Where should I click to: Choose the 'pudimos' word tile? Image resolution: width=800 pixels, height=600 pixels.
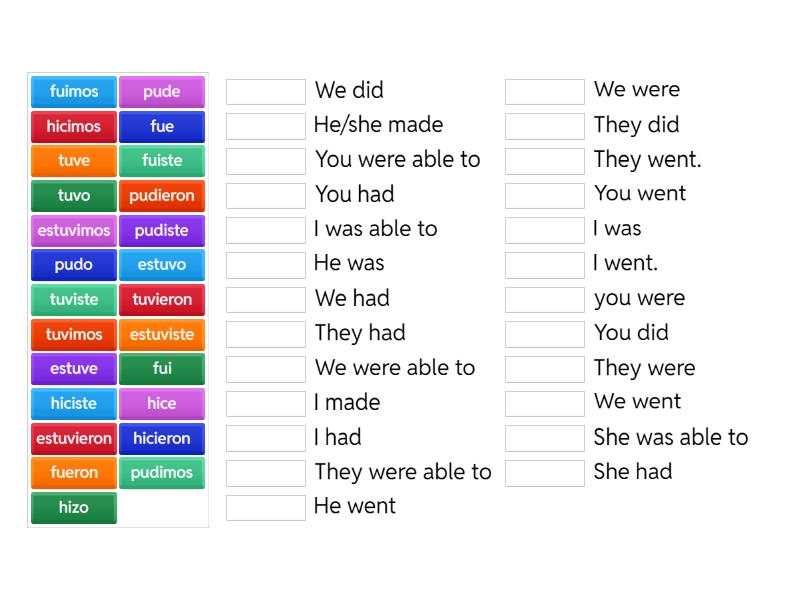162,473
